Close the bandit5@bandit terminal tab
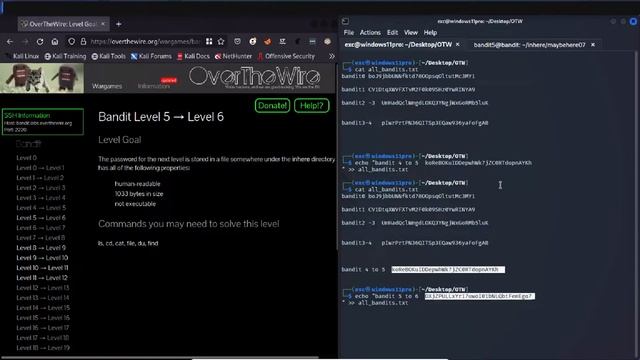Screen dimensions: 640x360 pyautogui.click(x=593, y=44)
